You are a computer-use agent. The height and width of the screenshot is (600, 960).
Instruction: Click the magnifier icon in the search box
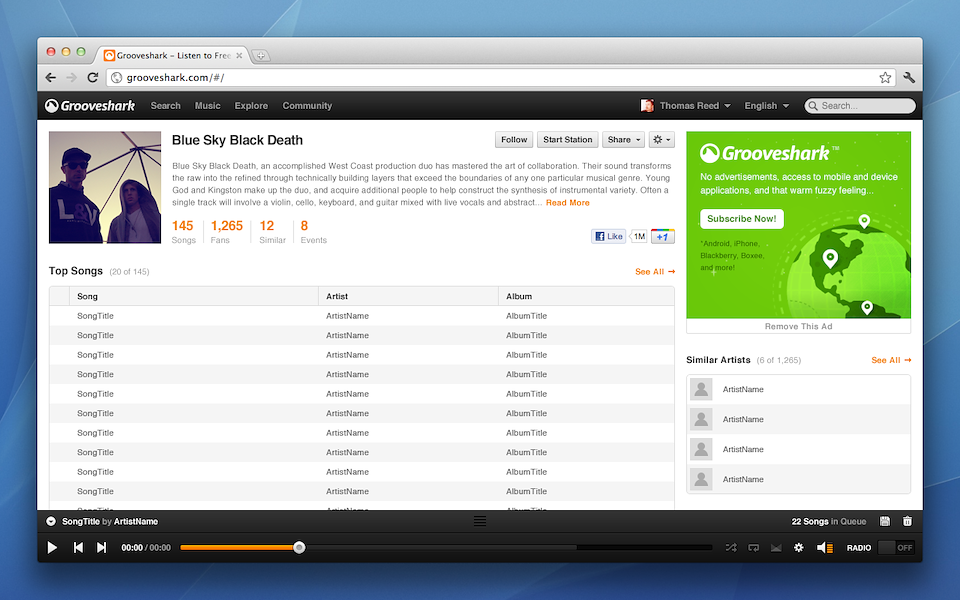click(813, 106)
